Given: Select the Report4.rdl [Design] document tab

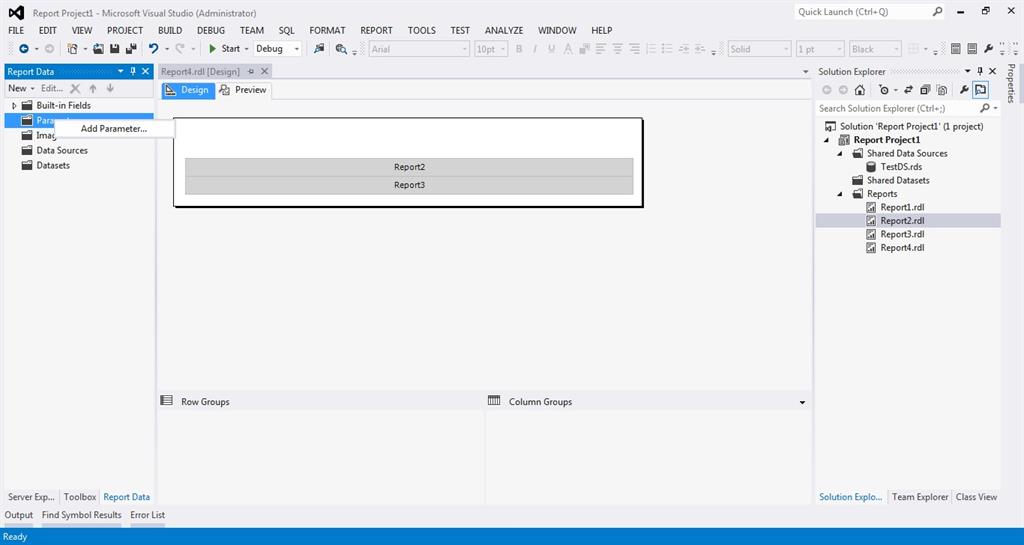Looking at the screenshot, I should point(200,71).
